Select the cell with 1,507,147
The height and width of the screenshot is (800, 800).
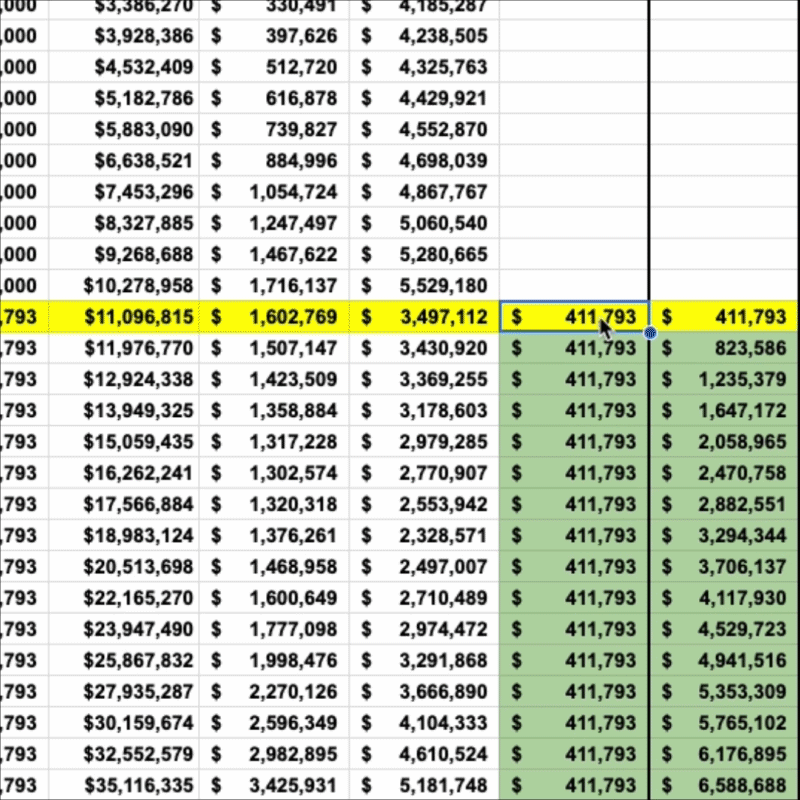tap(274, 348)
